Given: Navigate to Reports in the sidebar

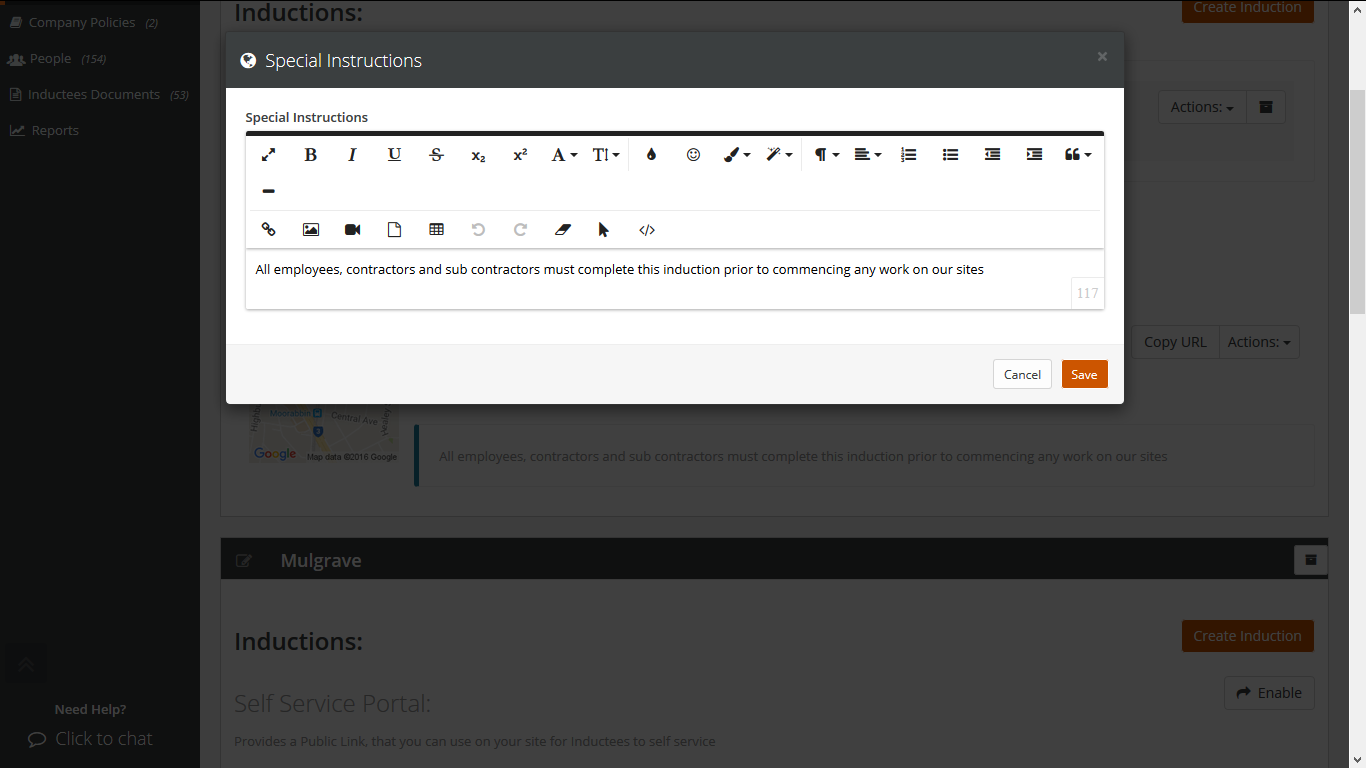Looking at the screenshot, I should click(x=52, y=130).
